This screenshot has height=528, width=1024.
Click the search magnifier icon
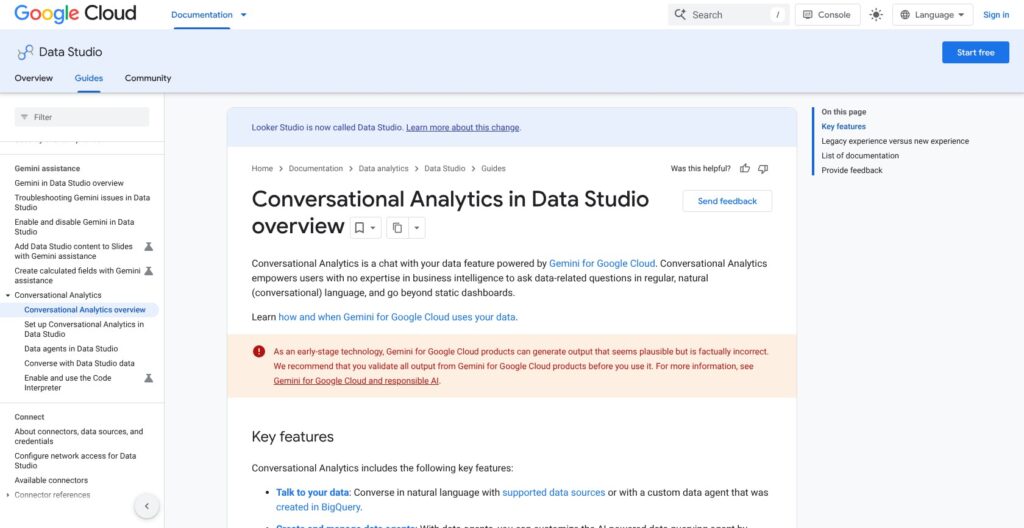(x=680, y=14)
